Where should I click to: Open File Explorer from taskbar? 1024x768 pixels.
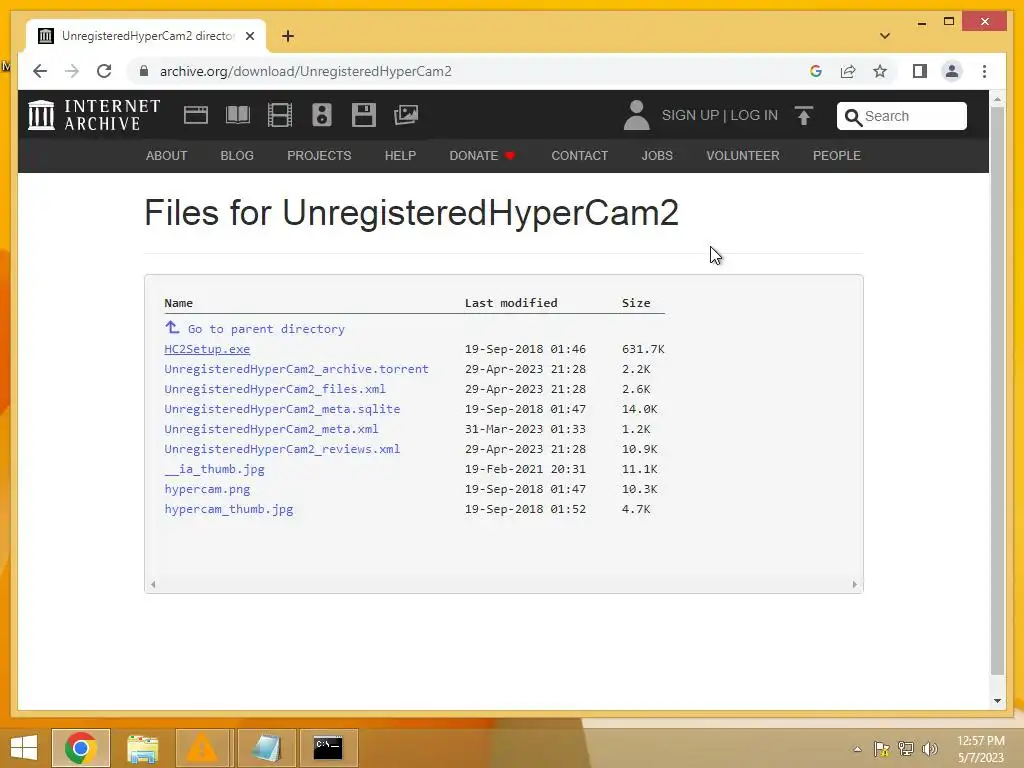[142, 748]
